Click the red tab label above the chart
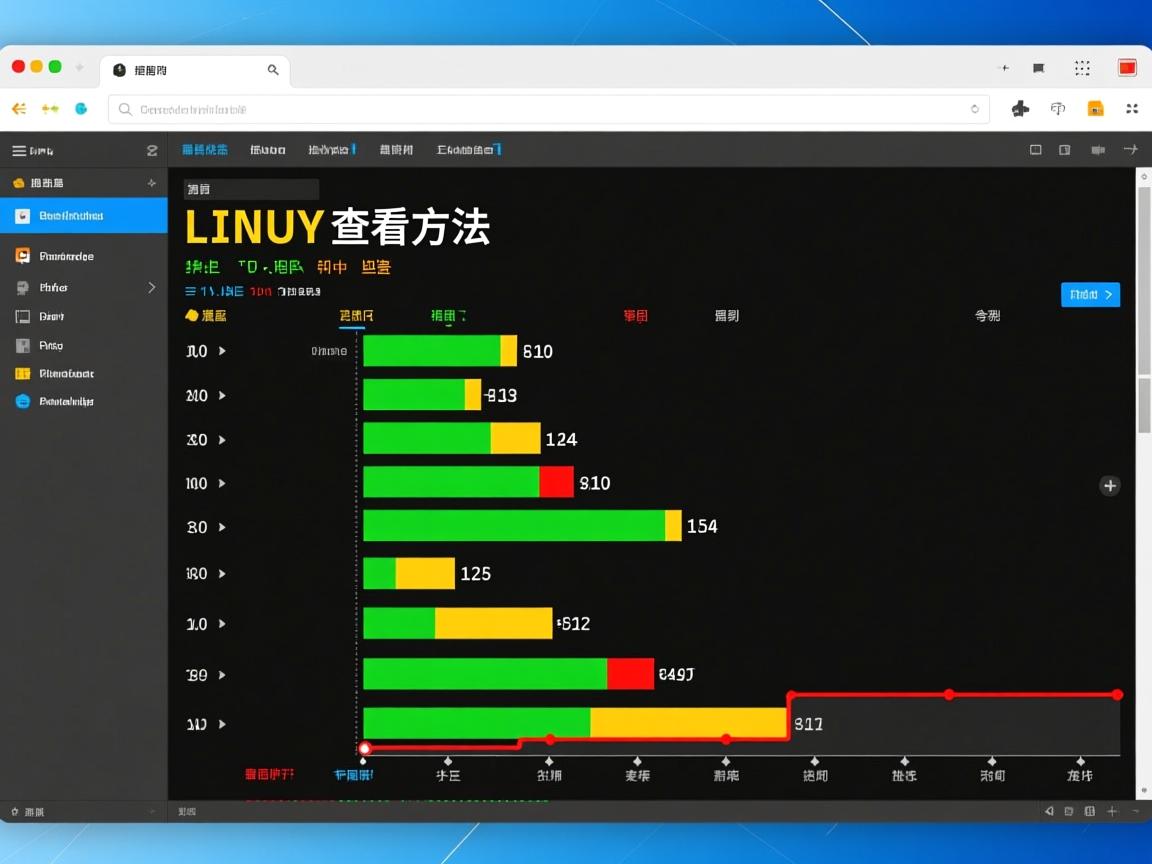Viewport: 1152px width, 864px height. 636,315
